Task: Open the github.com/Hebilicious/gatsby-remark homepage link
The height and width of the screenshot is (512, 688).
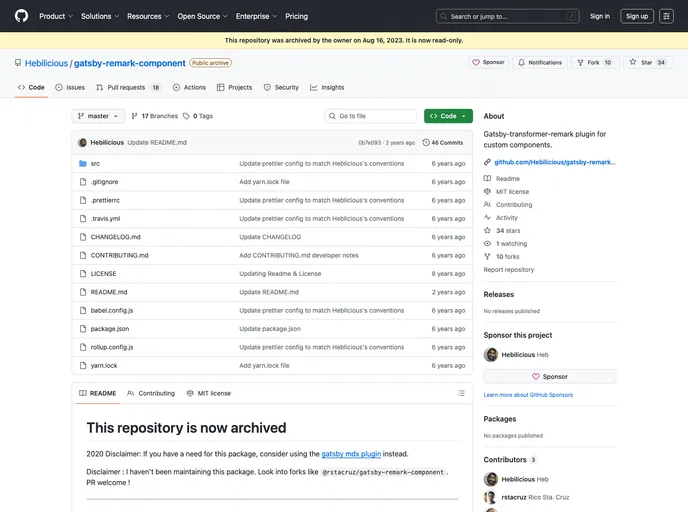Action: [555, 162]
